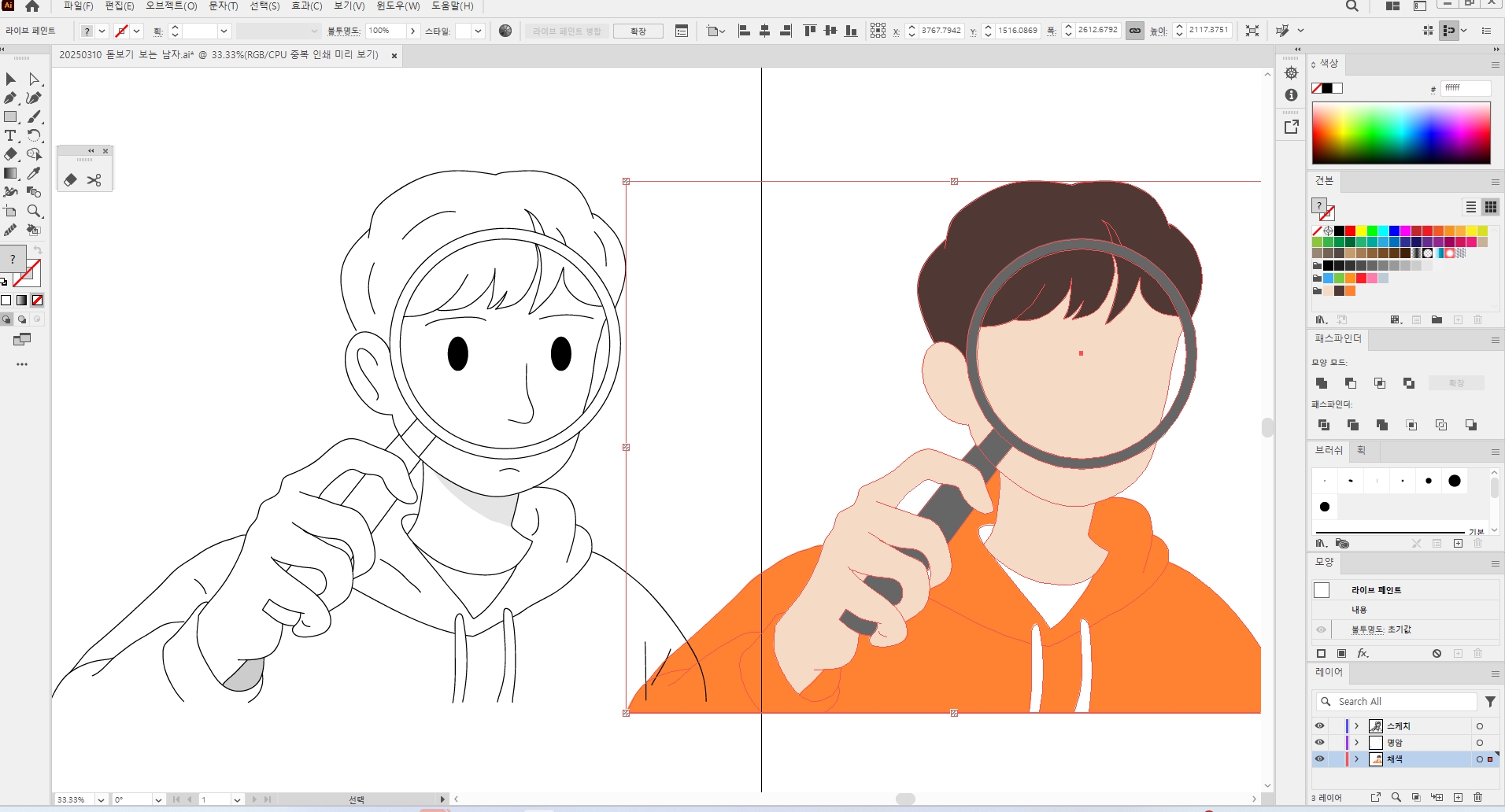Viewport: 1505px width, 812px height.
Task: Open the 오브젝트(O) menu
Action: [171, 6]
